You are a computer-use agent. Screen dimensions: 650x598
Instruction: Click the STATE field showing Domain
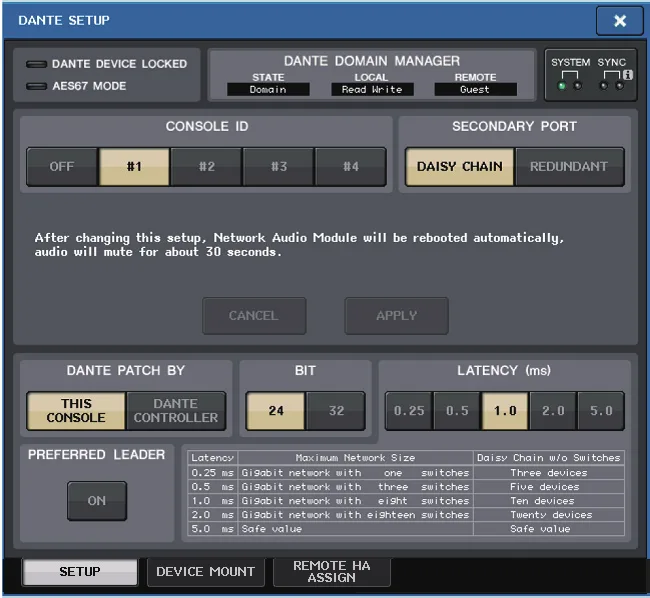click(268, 90)
